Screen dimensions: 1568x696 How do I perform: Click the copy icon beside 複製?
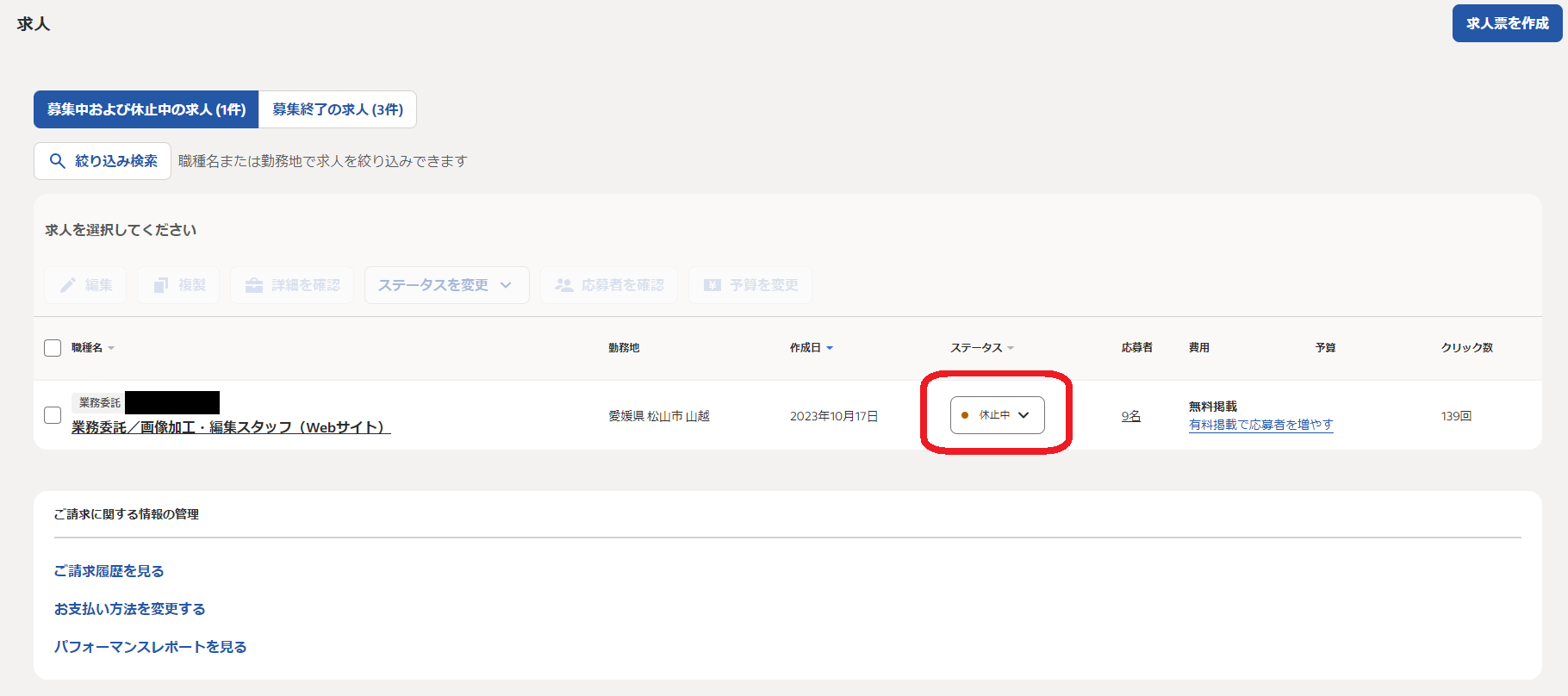click(x=161, y=285)
